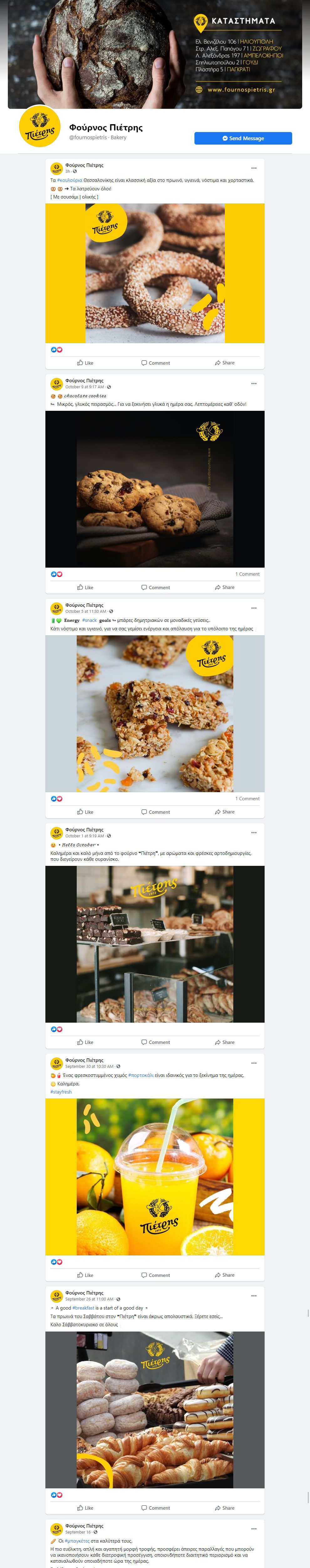Screen dimensions: 310x1568
Task: View 1 Comment on cookies post
Action: (x=247, y=574)
